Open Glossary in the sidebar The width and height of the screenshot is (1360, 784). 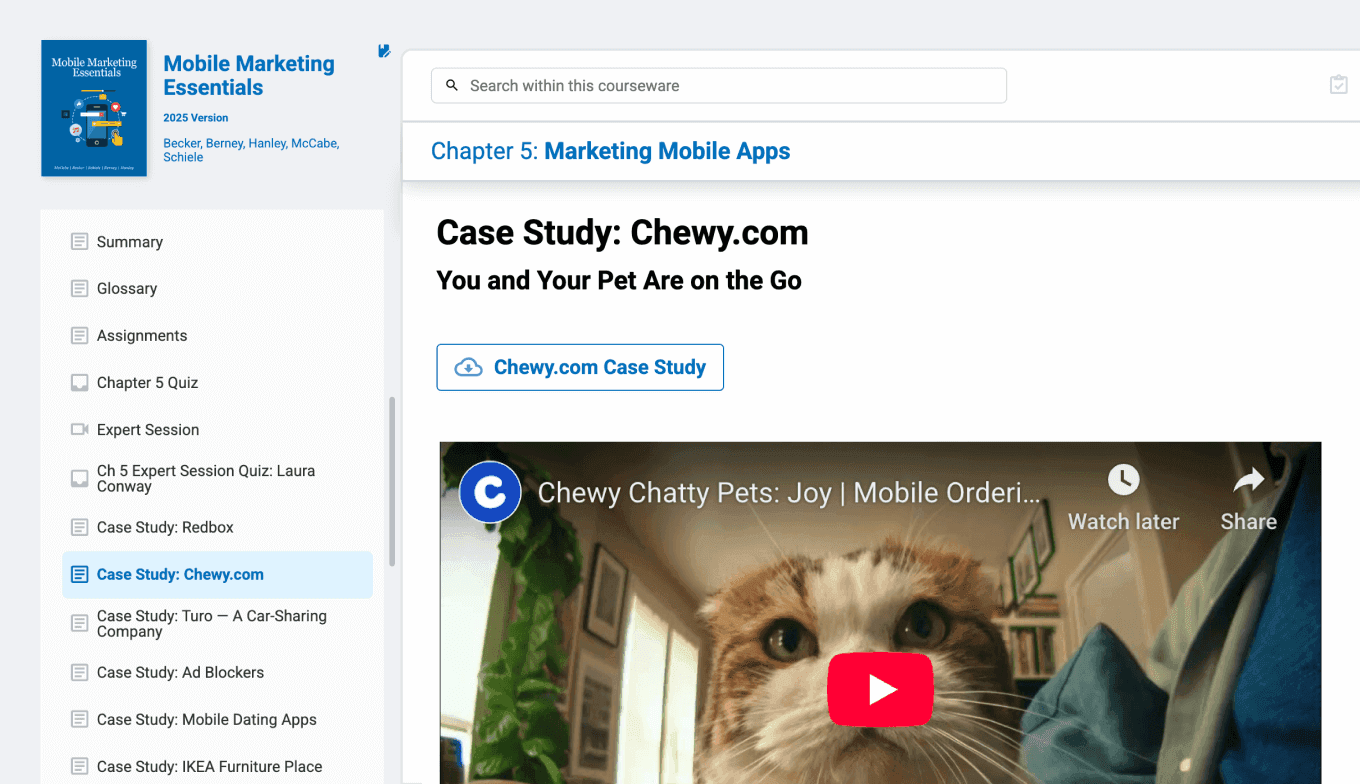click(127, 289)
